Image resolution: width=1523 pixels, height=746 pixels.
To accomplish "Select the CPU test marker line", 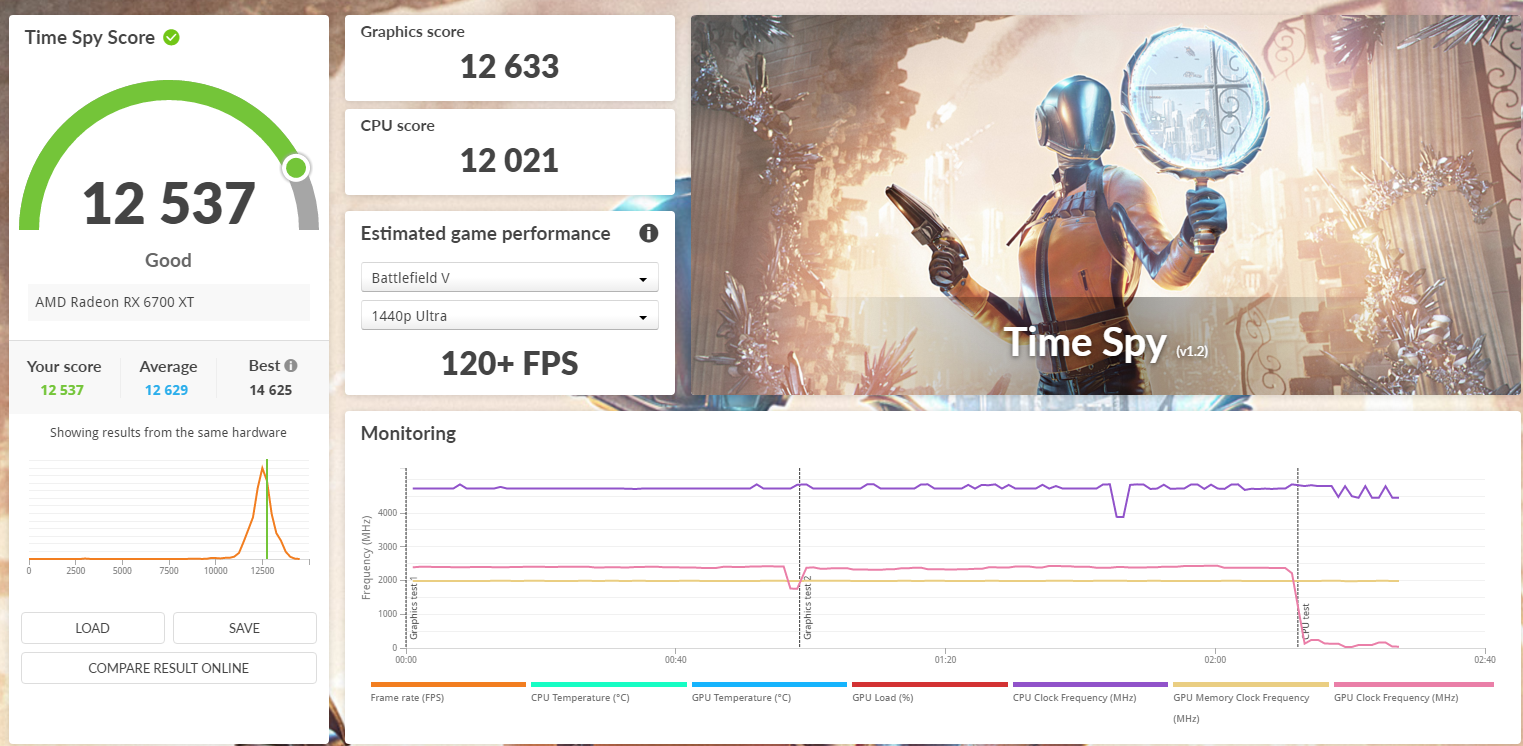I will pyautogui.click(x=1298, y=557).
